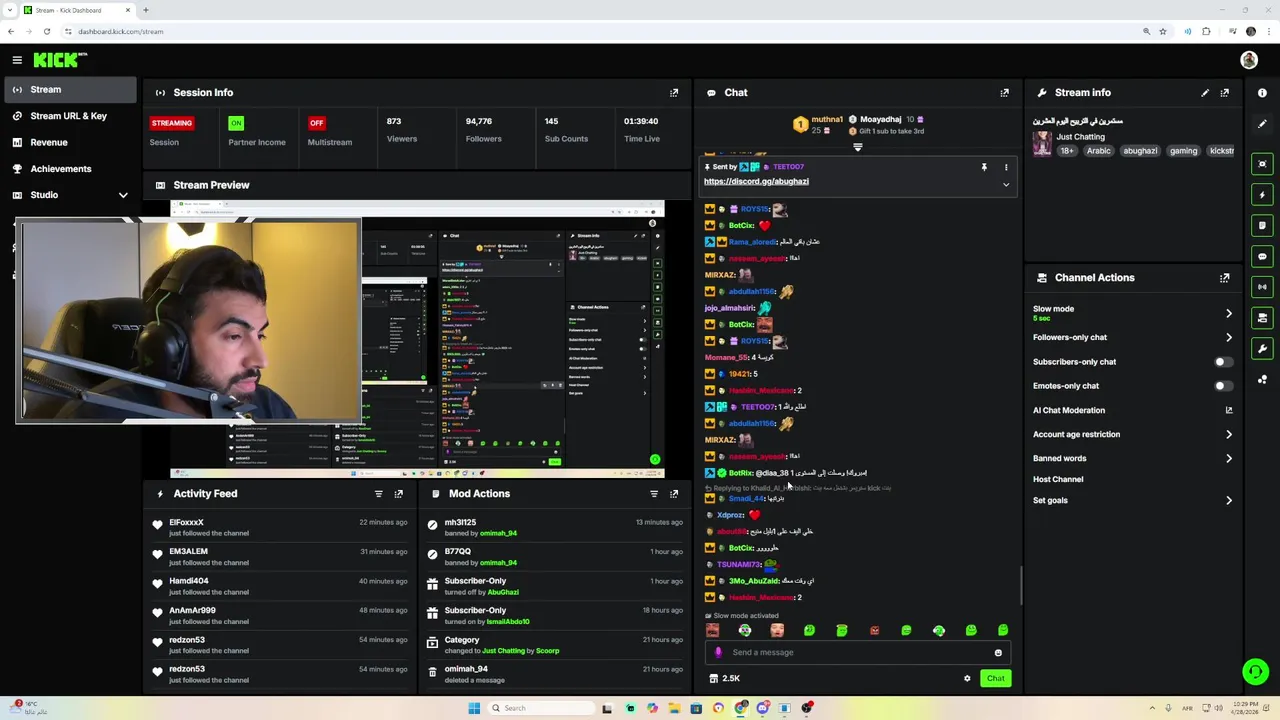Toggle the lightning Activity Feed widget icon
The width and height of the screenshot is (1280, 720).
pos(1262,195)
